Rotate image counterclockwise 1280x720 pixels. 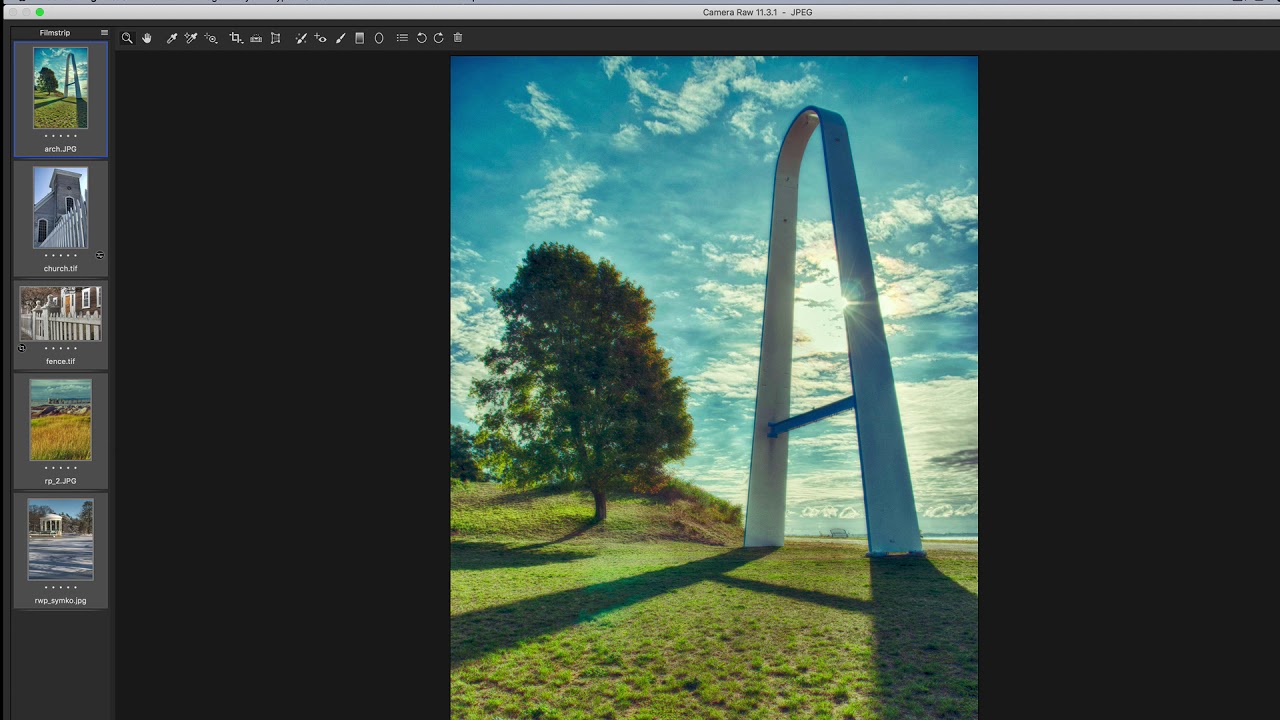pos(421,38)
